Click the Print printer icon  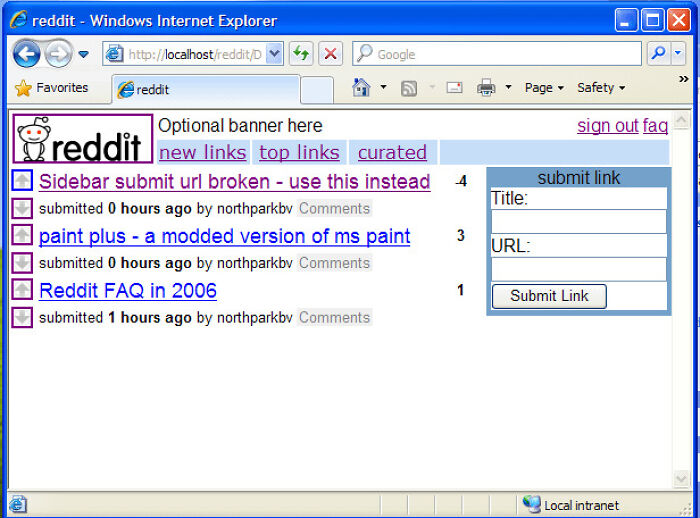click(486, 88)
